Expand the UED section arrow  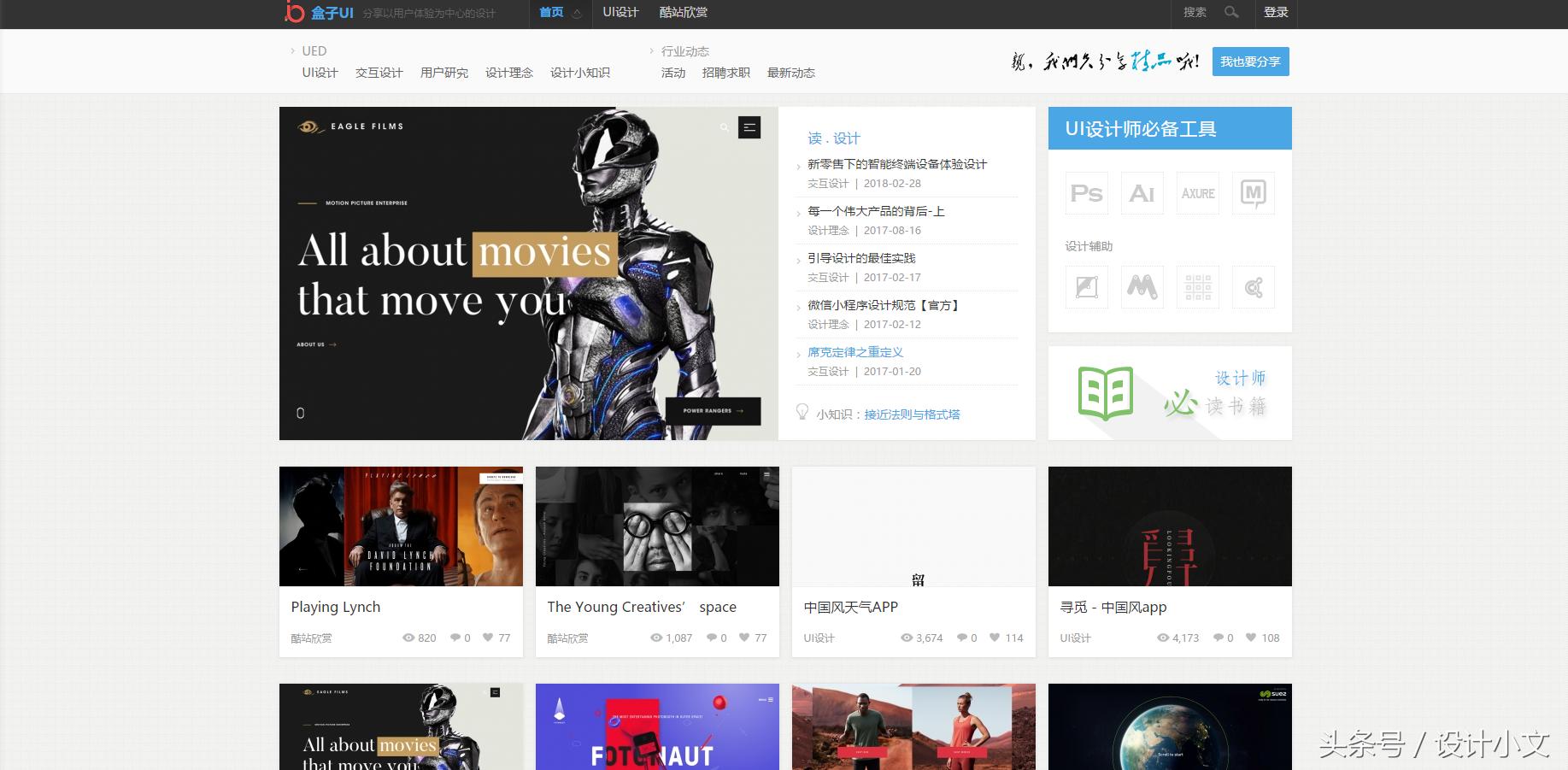[x=291, y=50]
